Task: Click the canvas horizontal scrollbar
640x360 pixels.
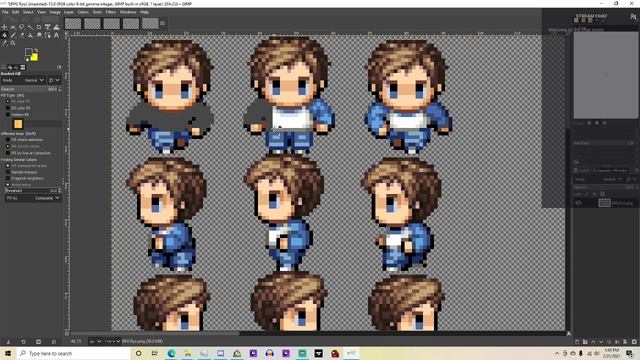Action: [319, 333]
